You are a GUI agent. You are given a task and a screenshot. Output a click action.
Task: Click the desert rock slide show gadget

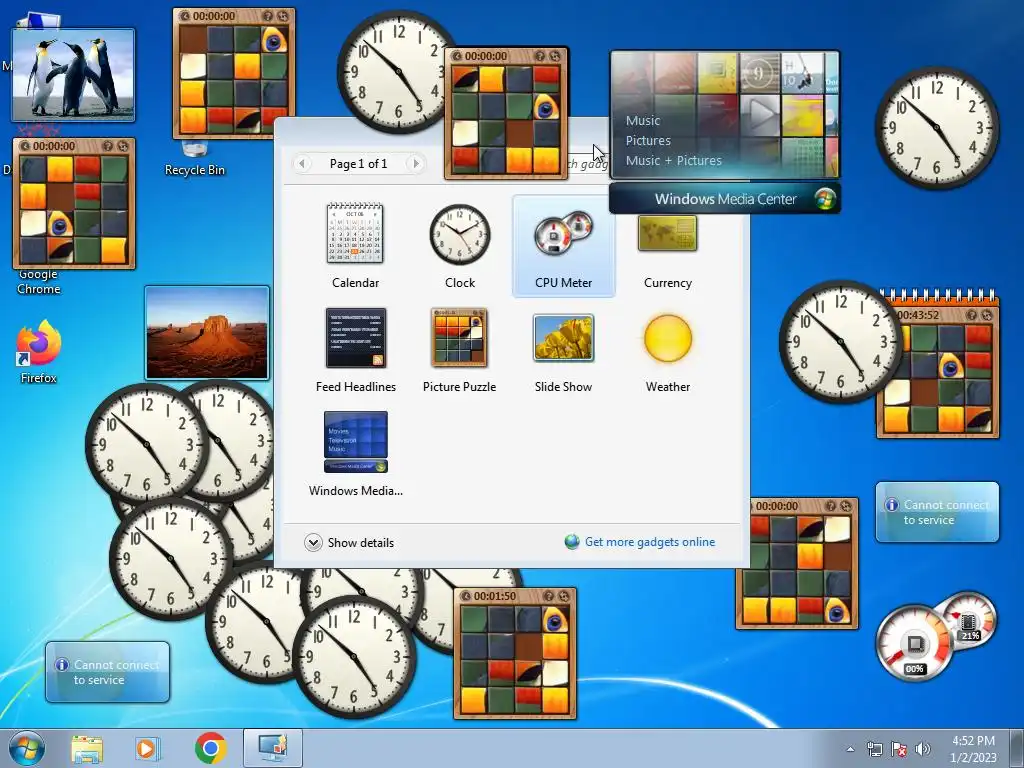[207, 332]
